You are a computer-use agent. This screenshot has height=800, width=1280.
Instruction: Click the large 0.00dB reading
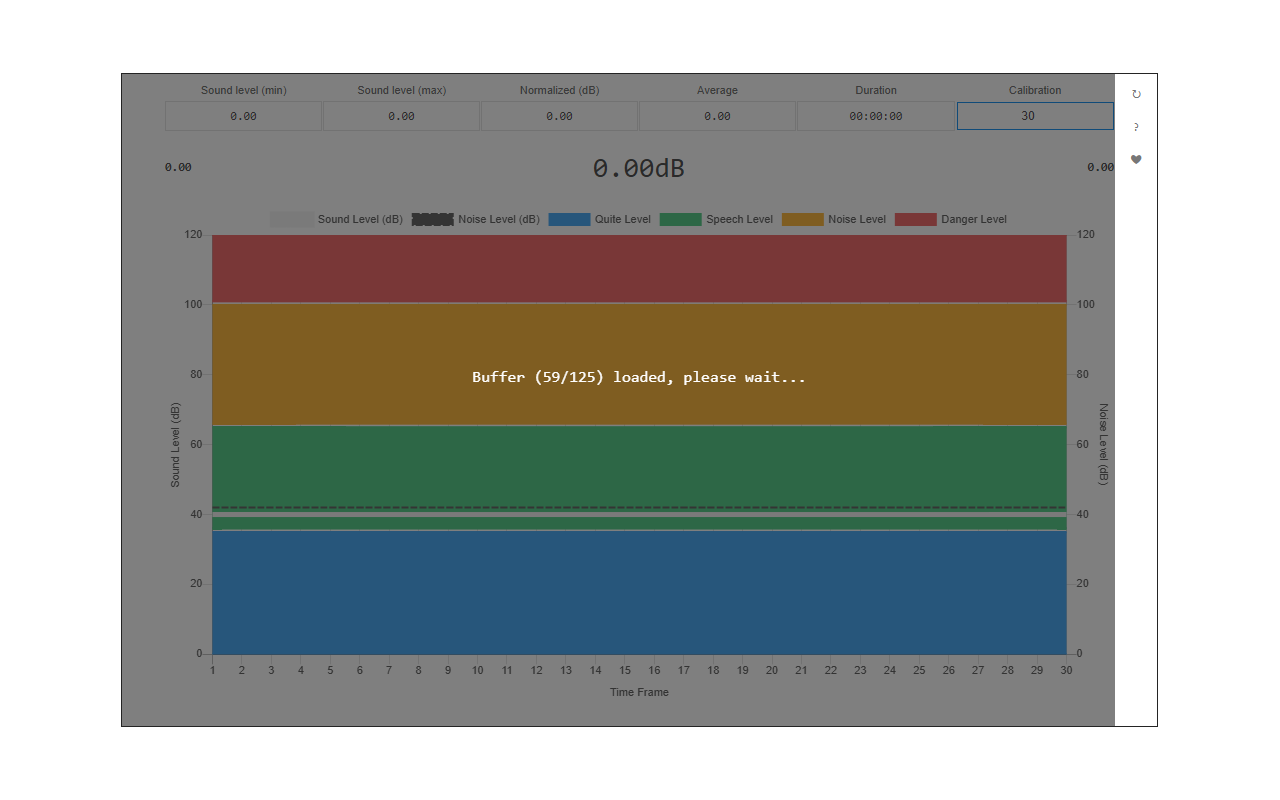coord(639,168)
